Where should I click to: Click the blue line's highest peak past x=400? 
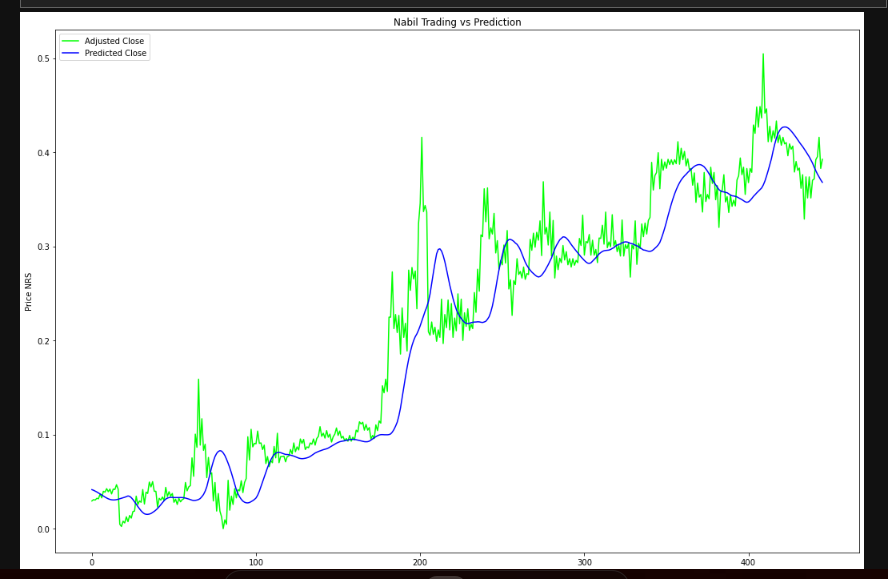tap(785, 127)
